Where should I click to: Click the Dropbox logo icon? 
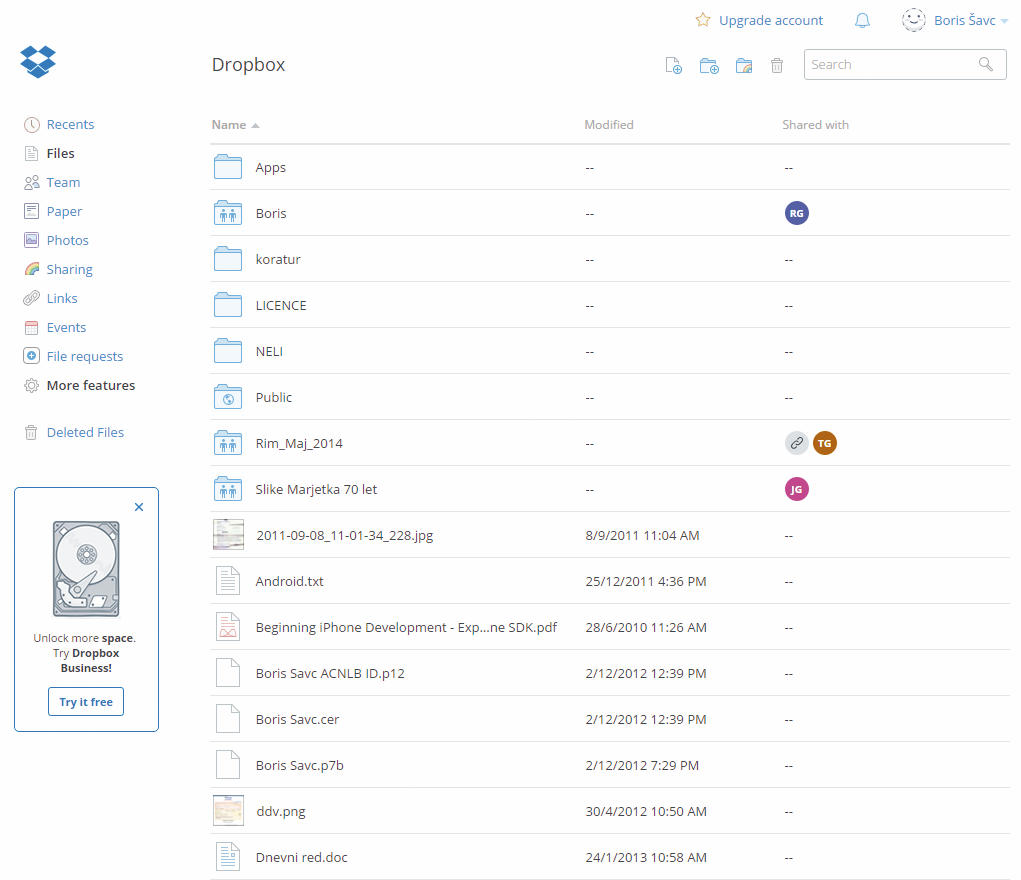(x=38, y=62)
